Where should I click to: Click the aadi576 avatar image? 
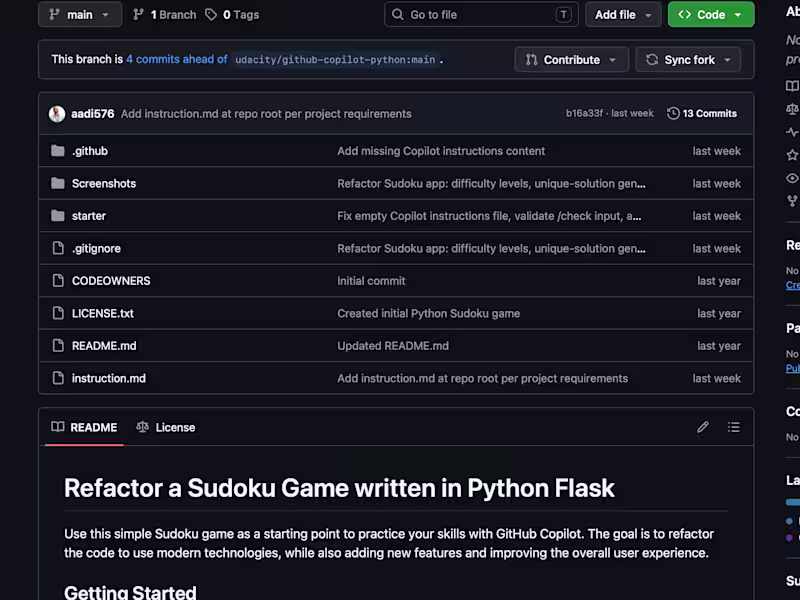tap(57, 113)
